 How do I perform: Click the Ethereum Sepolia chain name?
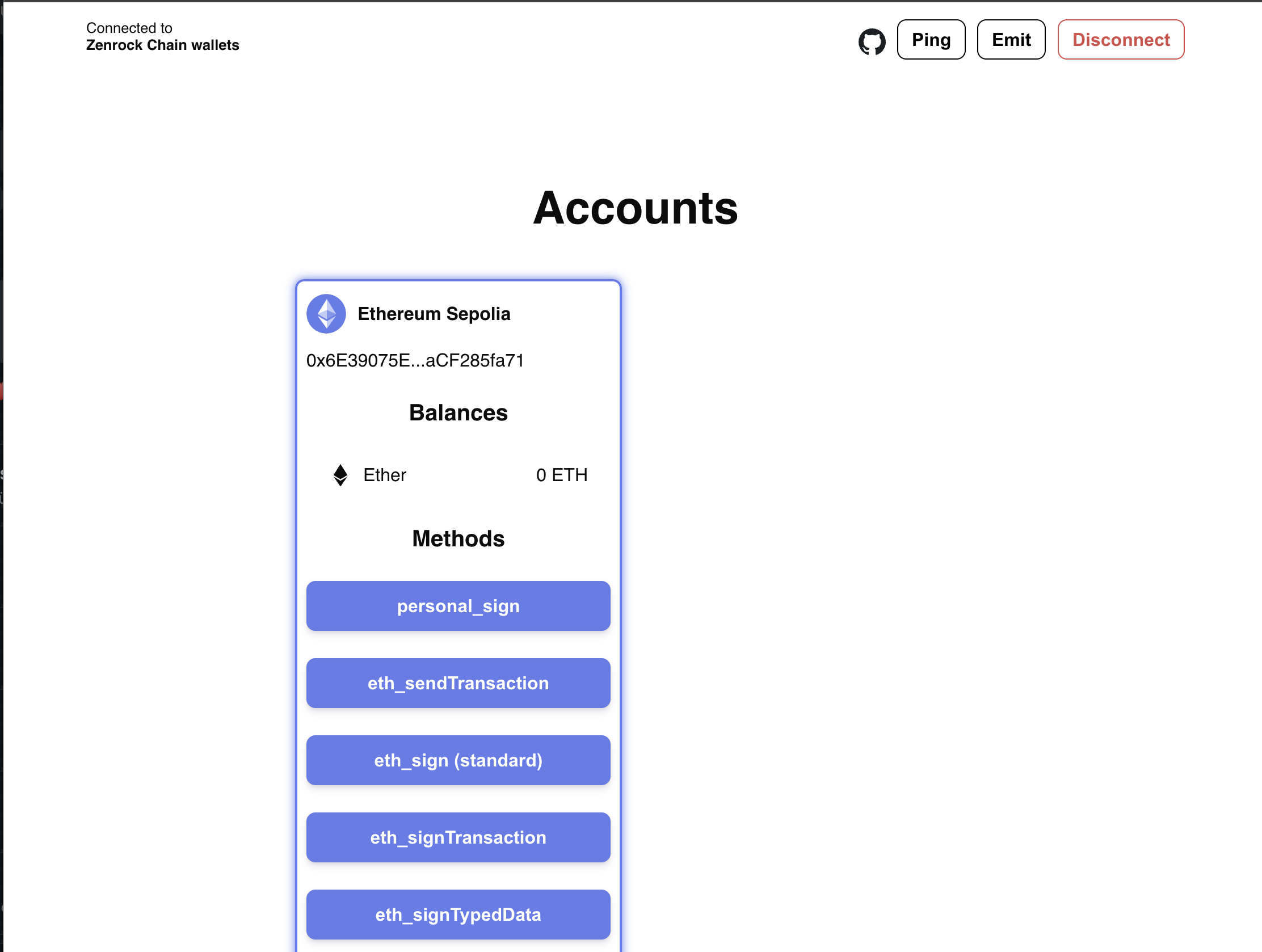coord(434,314)
